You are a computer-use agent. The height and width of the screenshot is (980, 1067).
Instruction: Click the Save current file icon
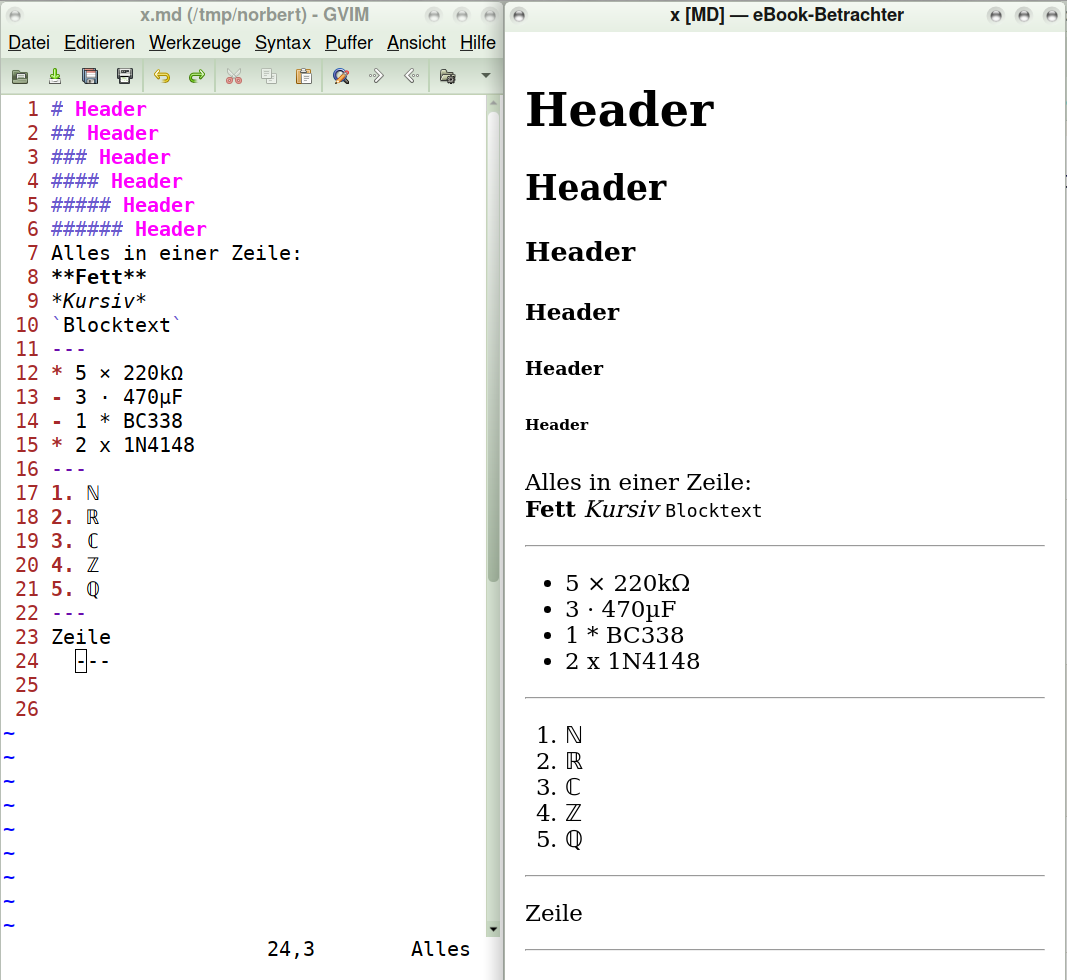(55, 76)
